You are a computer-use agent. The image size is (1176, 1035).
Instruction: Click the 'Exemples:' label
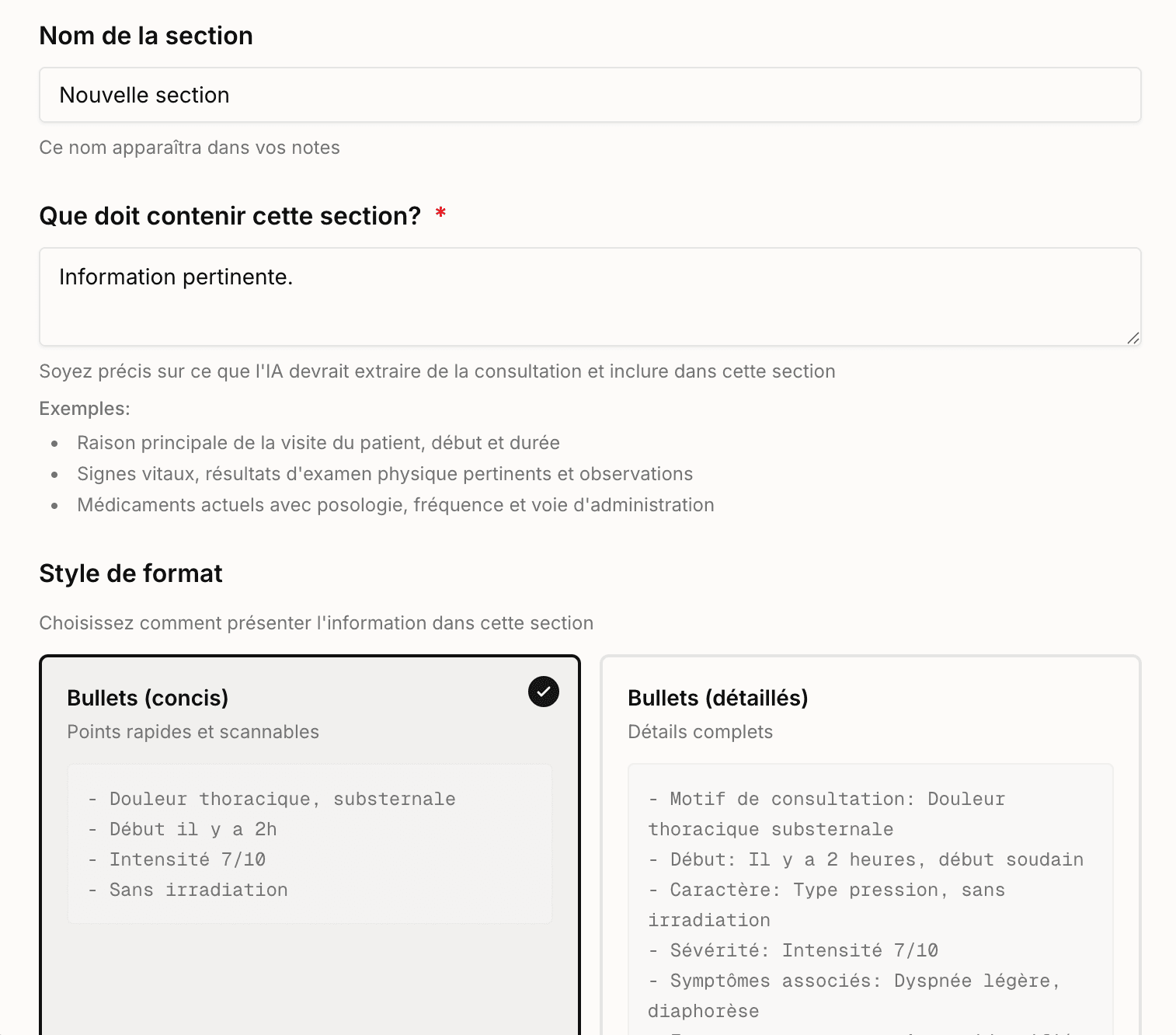(85, 407)
